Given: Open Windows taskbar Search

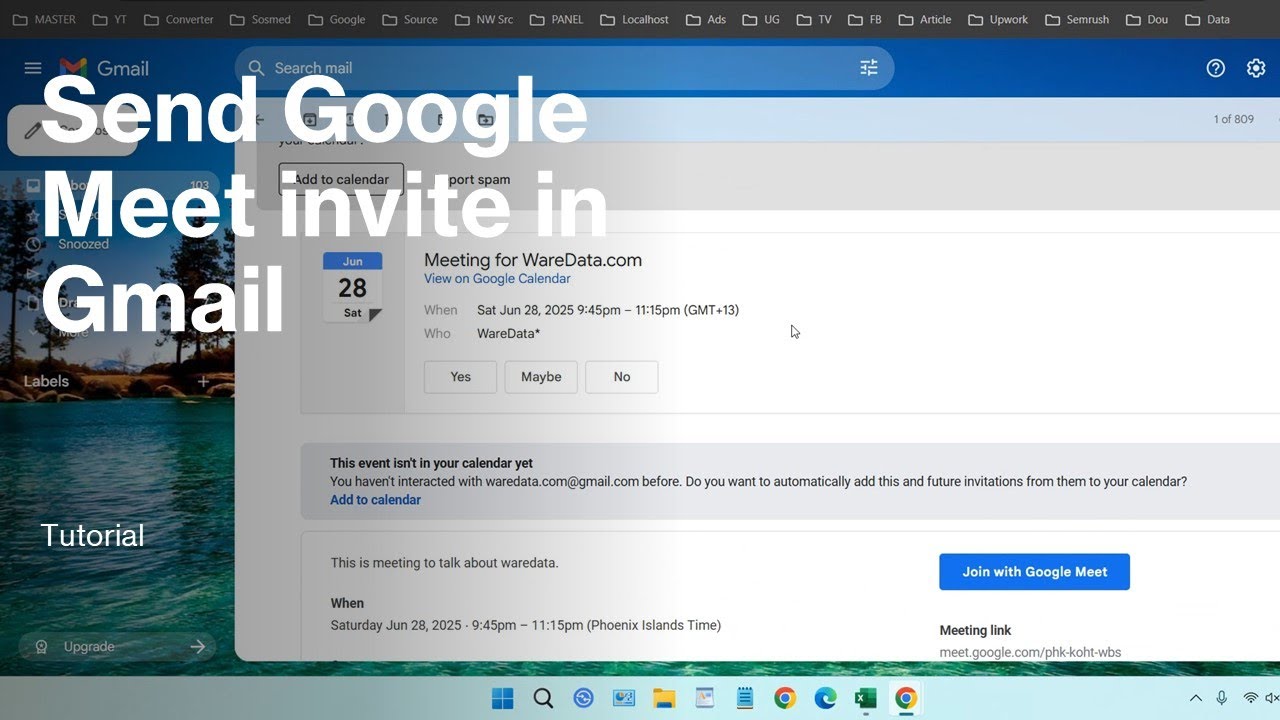Looking at the screenshot, I should coord(543,698).
